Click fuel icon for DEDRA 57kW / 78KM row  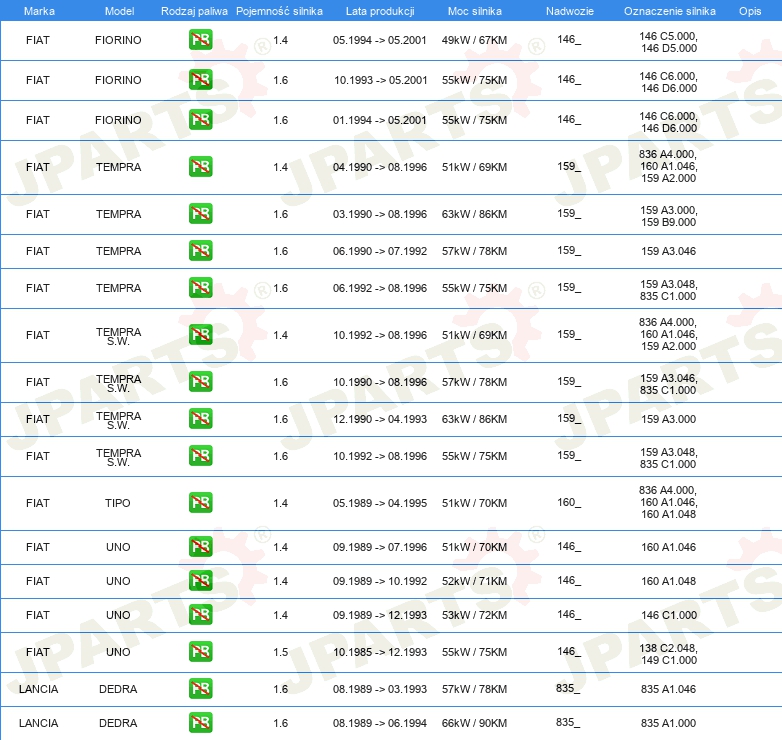[x=200, y=689]
